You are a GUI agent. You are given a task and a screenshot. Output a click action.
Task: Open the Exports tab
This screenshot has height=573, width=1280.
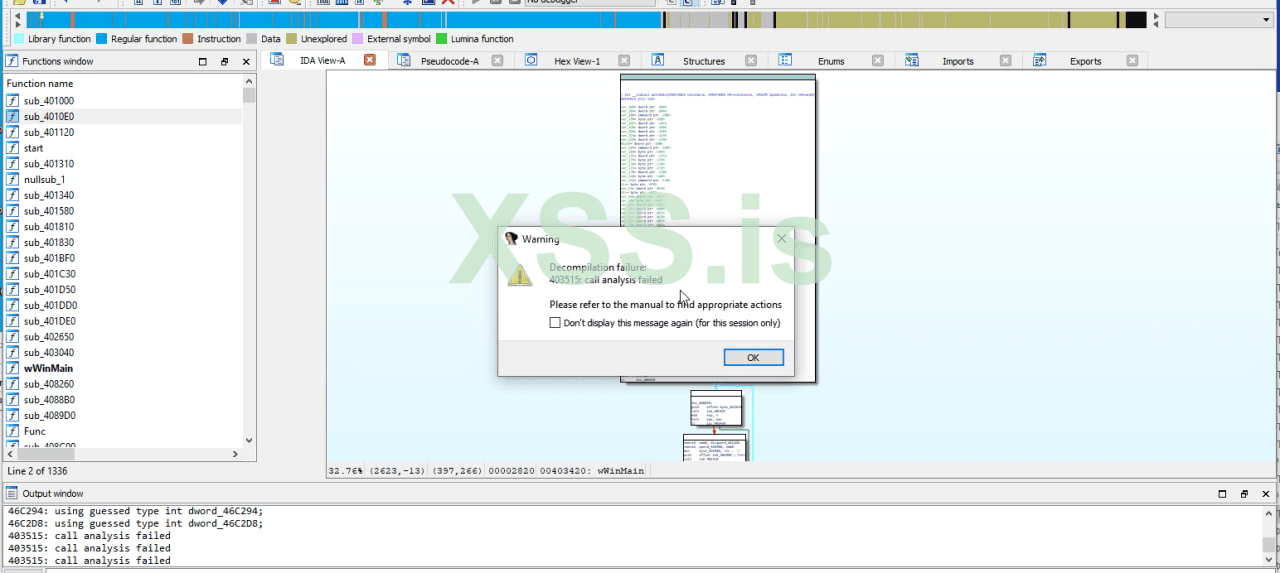pos(1085,61)
